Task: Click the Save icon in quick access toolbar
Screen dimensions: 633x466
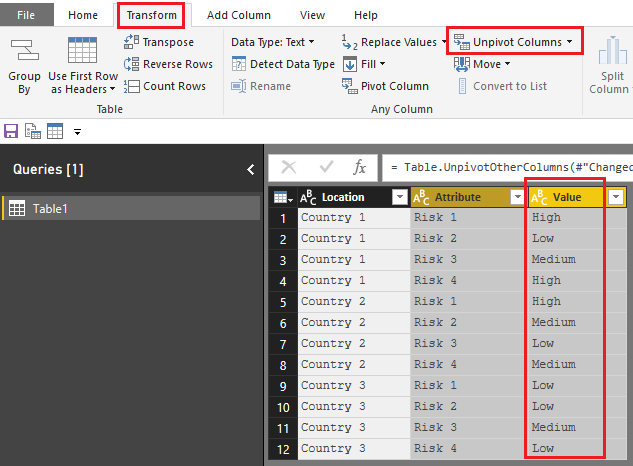Action: coord(11,131)
